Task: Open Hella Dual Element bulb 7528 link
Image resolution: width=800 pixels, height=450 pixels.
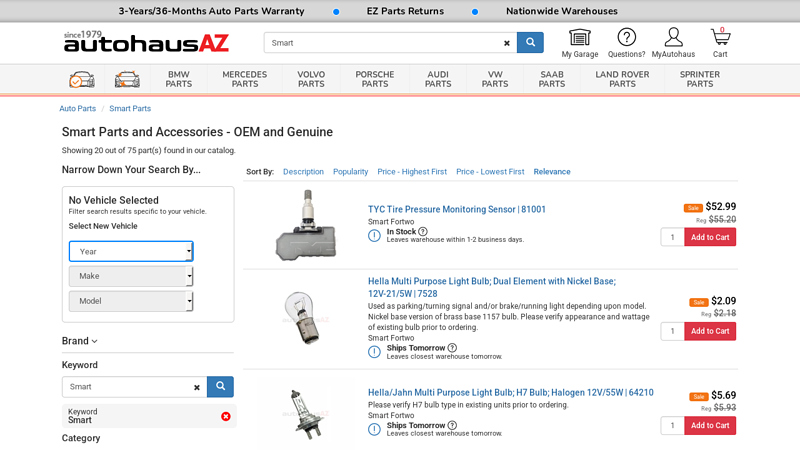Action: (492, 287)
